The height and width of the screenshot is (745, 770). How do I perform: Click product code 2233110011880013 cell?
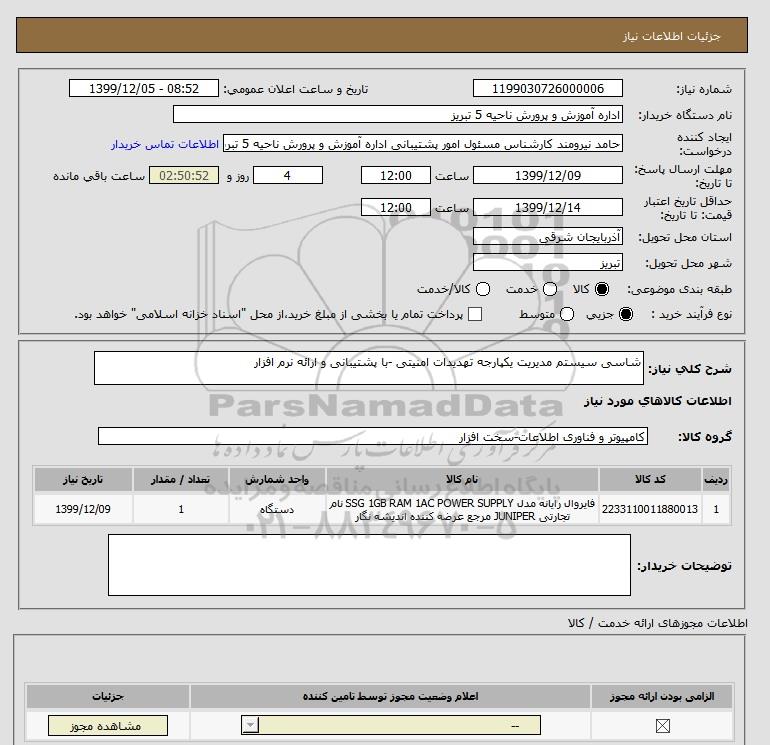click(x=650, y=509)
